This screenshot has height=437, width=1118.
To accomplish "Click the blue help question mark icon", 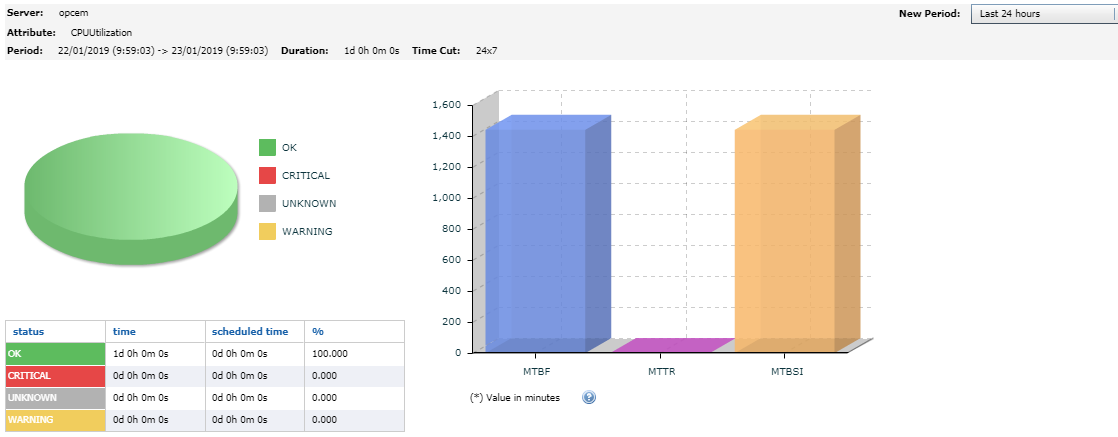I will point(589,397).
